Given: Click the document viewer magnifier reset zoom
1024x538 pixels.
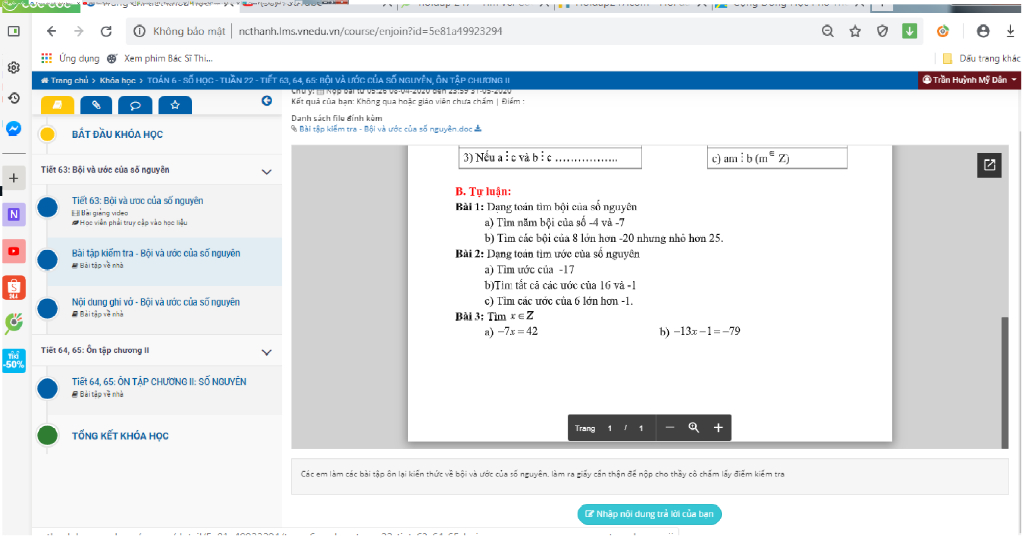Looking at the screenshot, I should pyautogui.click(x=694, y=428).
